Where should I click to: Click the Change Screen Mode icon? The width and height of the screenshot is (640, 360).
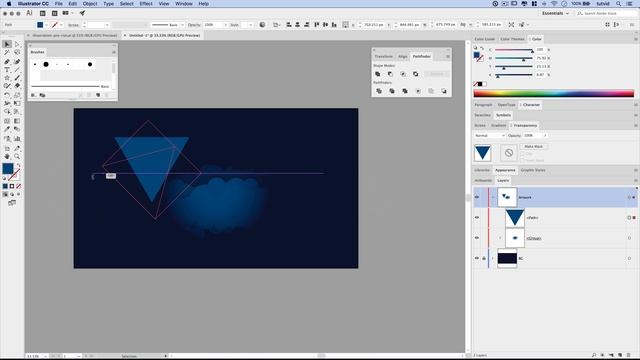point(12,203)
